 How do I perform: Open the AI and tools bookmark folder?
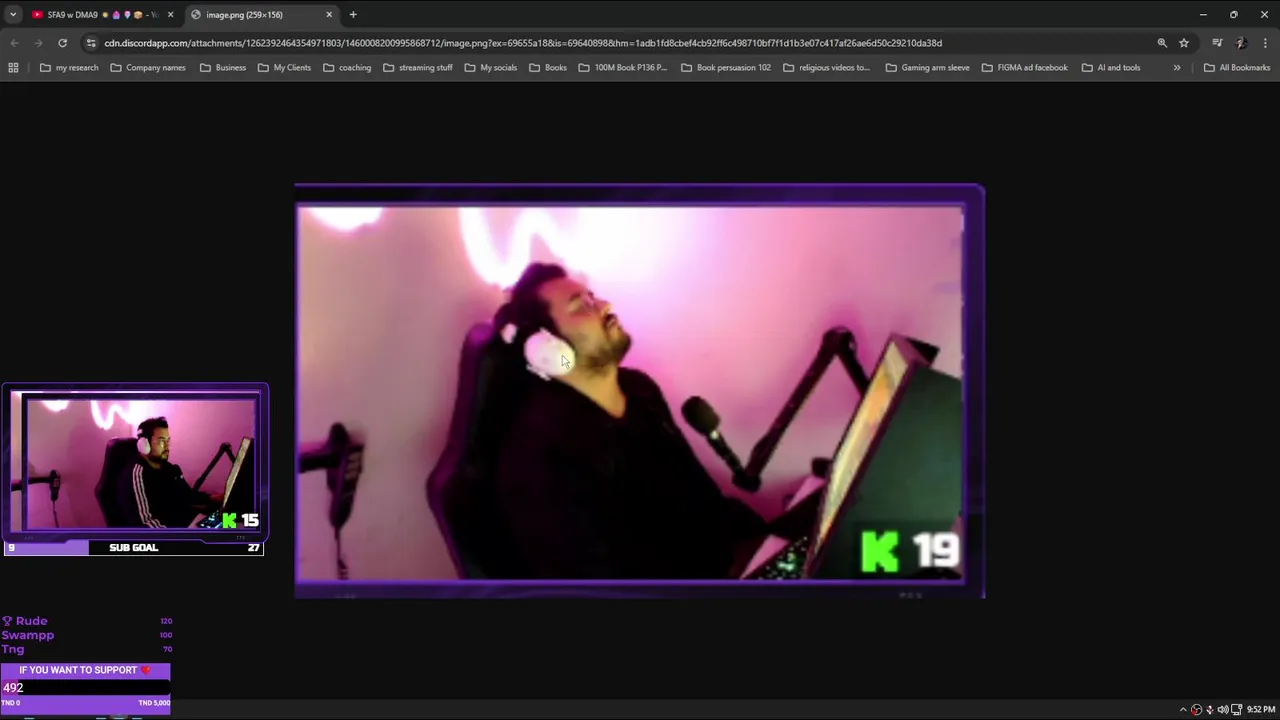click(1111, 68)
